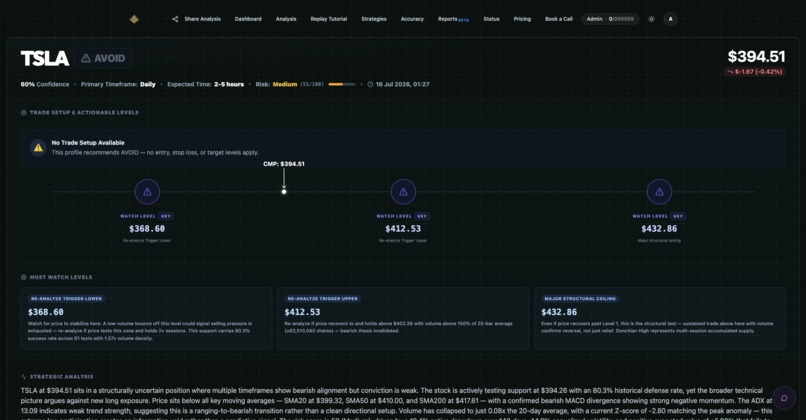Image resolution: width=806 pixels, height=420 pixels.
Task: Click $368.60 price on the level line
Action: tap(147, 229)
